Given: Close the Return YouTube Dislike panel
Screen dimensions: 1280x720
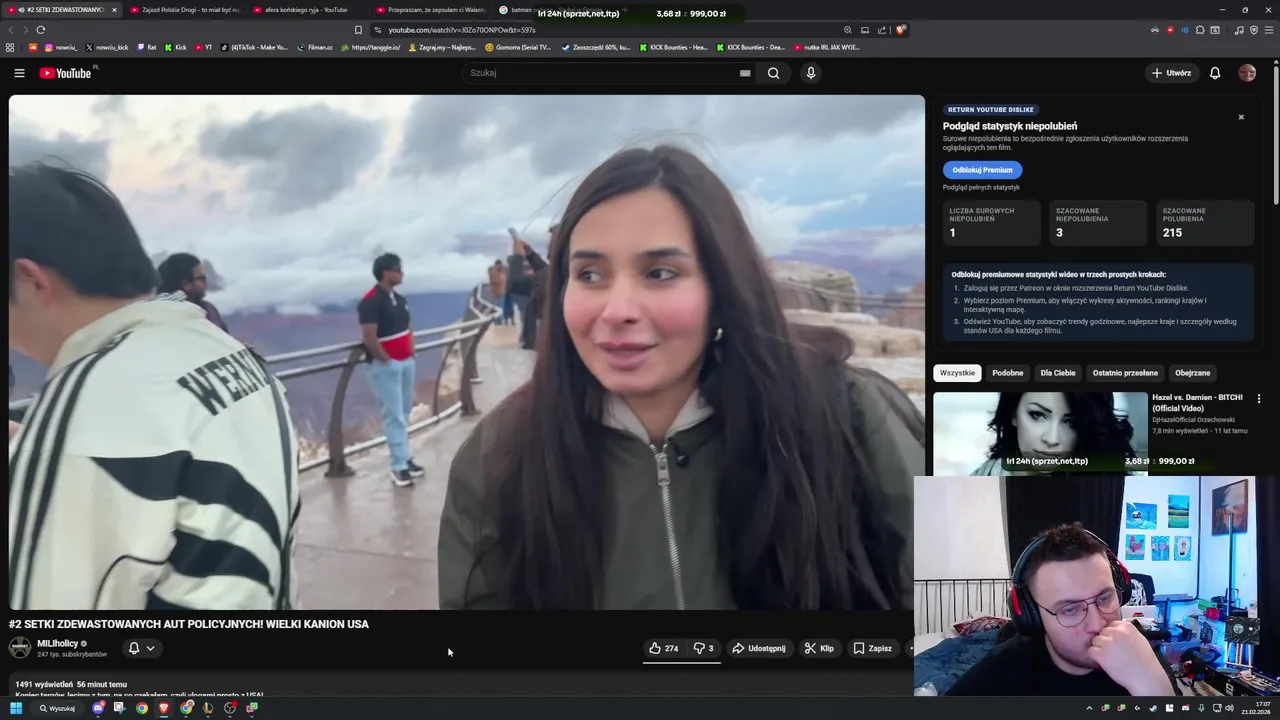Looking at the screenshot, I should (x=1241, y=117).
